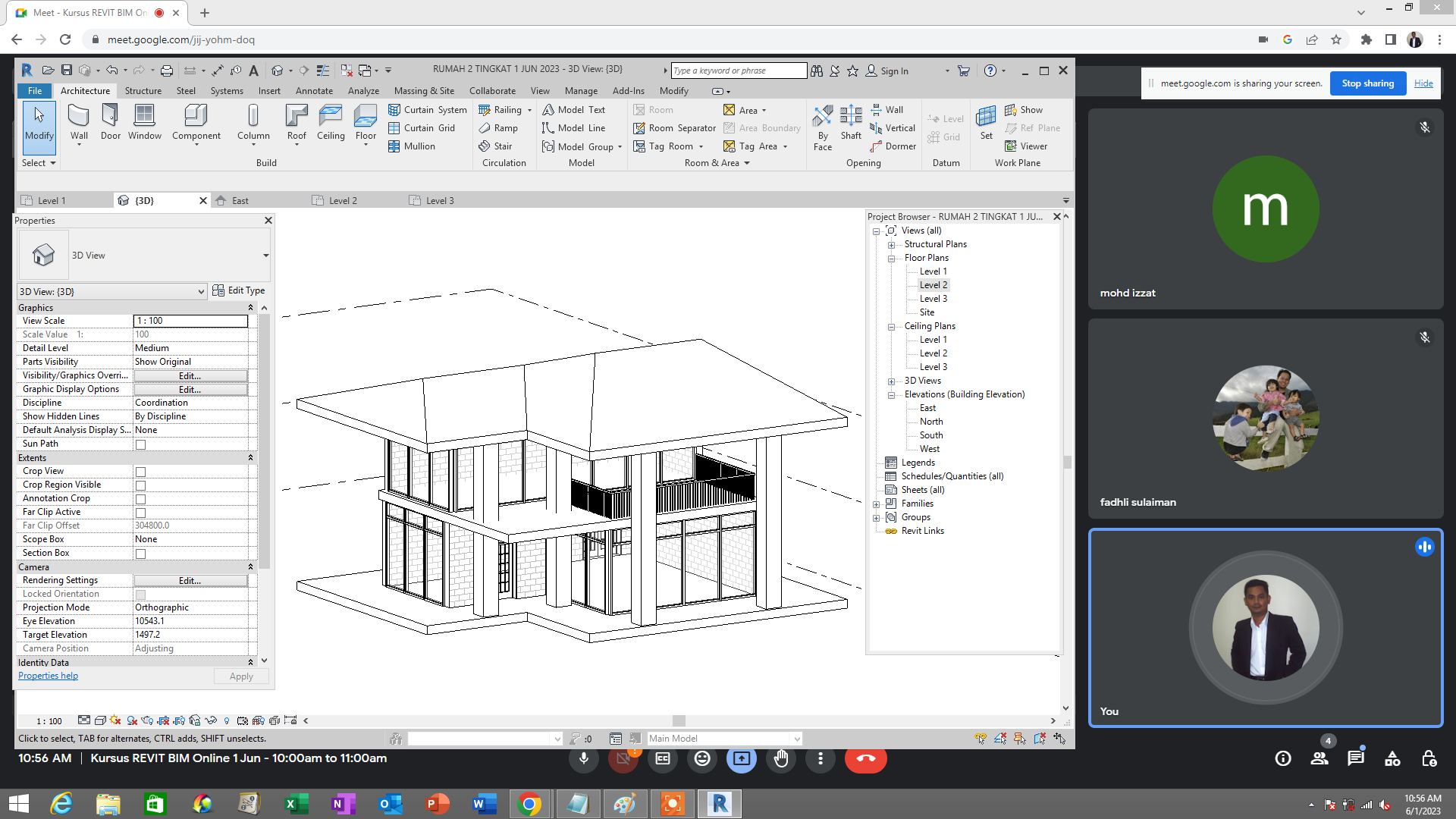Viewport: 1456px width, 819px height.
Task: Enable the Far Clip Active checkbox
Action: [140, 513]
